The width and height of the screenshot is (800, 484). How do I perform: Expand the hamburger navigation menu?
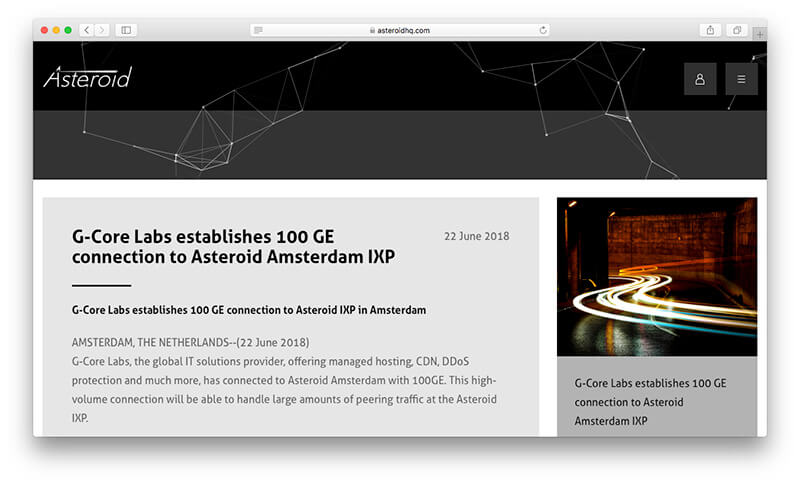click(x=741, y=79)
